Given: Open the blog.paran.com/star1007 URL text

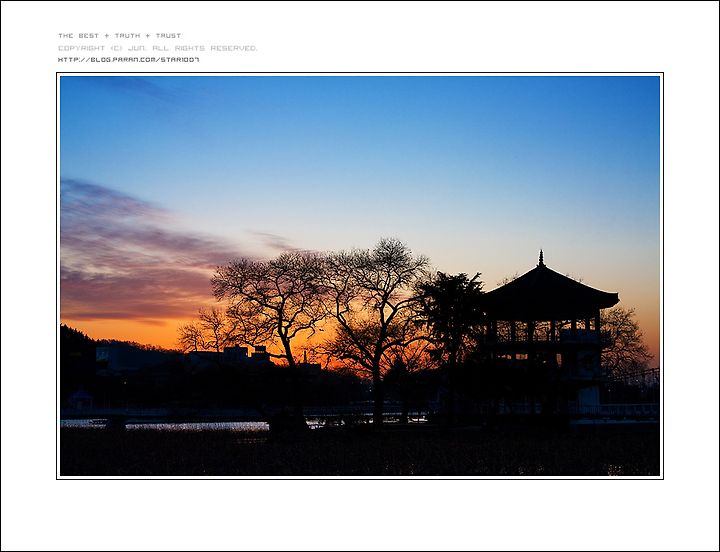Looking at the screenshot, I should 129,60.
